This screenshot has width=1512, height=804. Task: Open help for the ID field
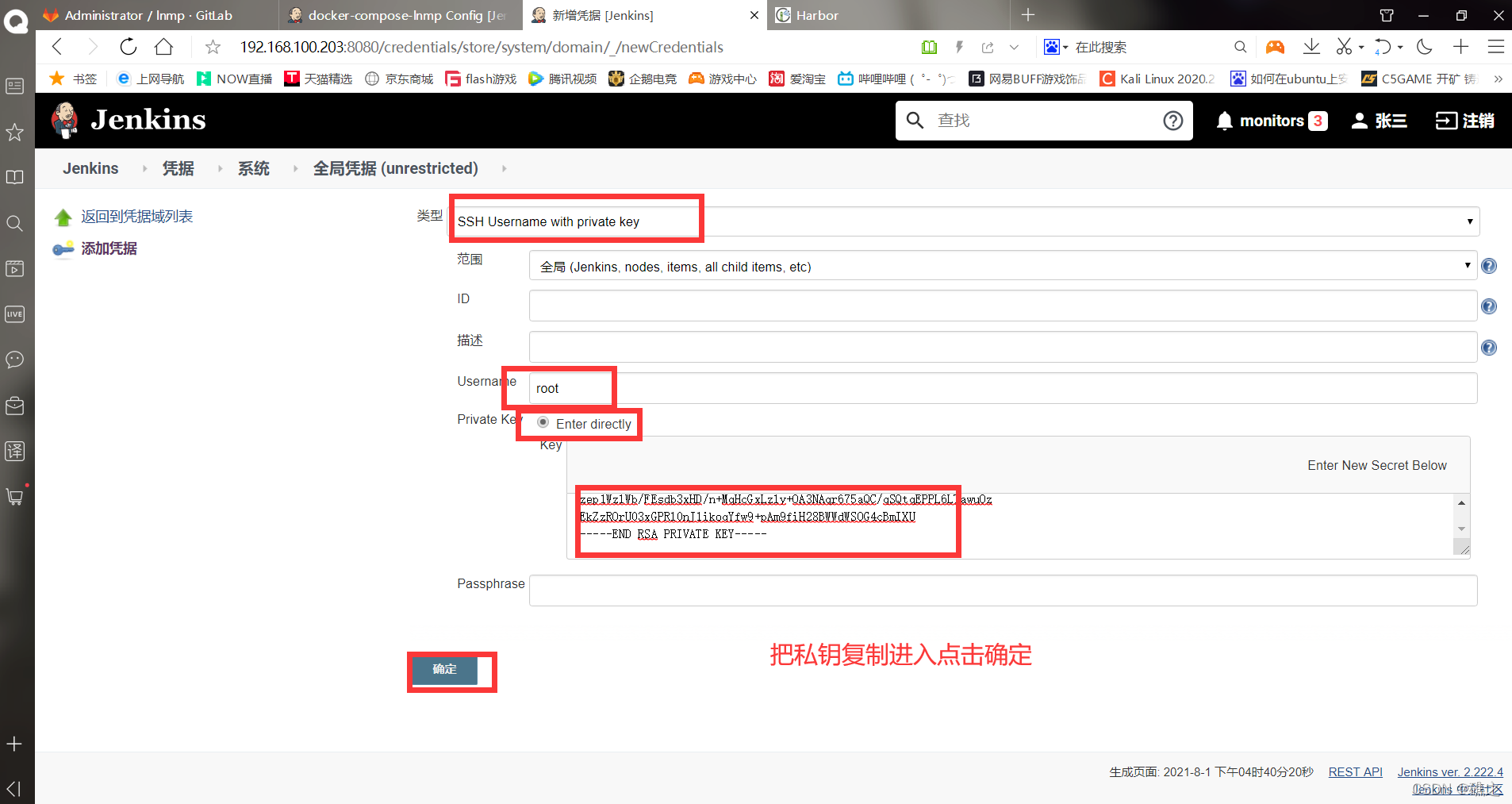(1489, 306)
